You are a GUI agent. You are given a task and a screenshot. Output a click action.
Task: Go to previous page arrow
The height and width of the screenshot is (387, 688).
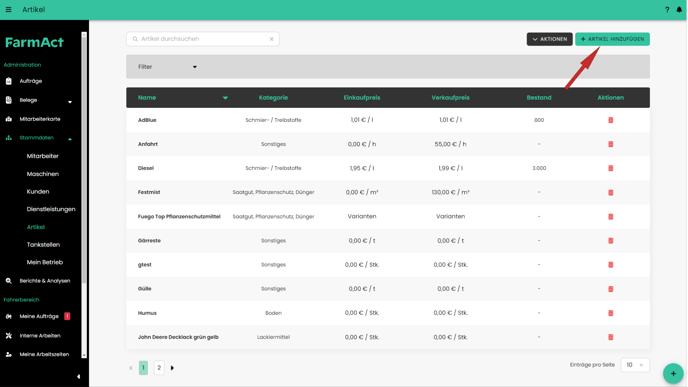[131, 368]
